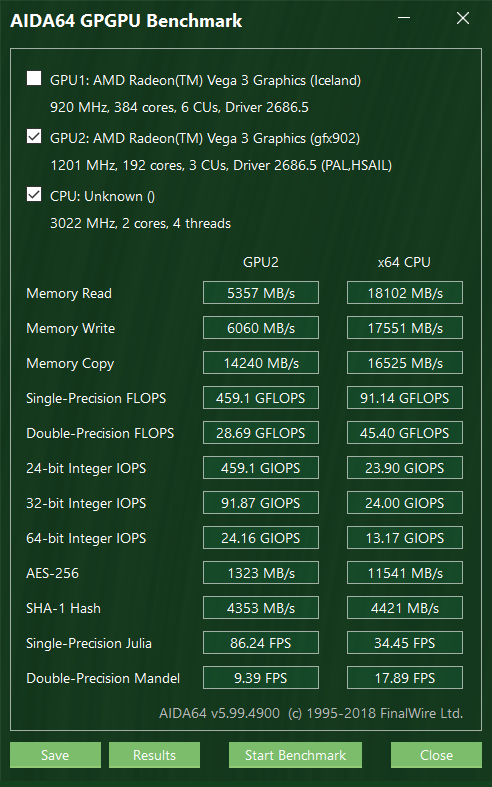Click the AES-256 row label
The image size is (492, 787).
[52, 573]
